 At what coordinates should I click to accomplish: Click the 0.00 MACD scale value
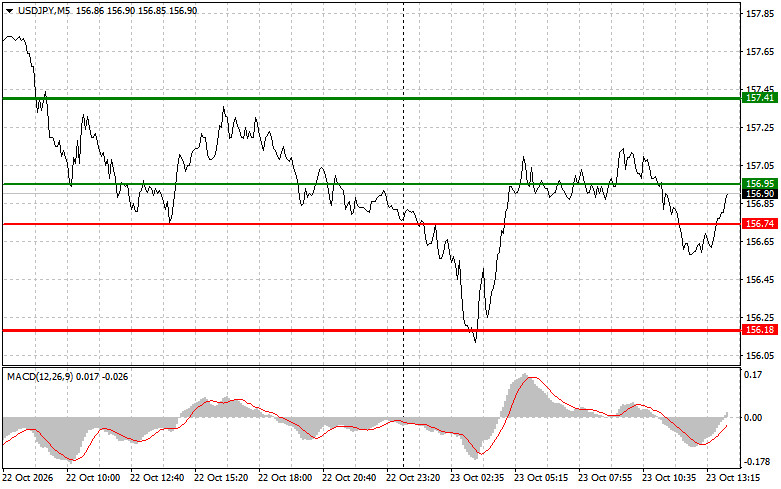coord(753,418)
